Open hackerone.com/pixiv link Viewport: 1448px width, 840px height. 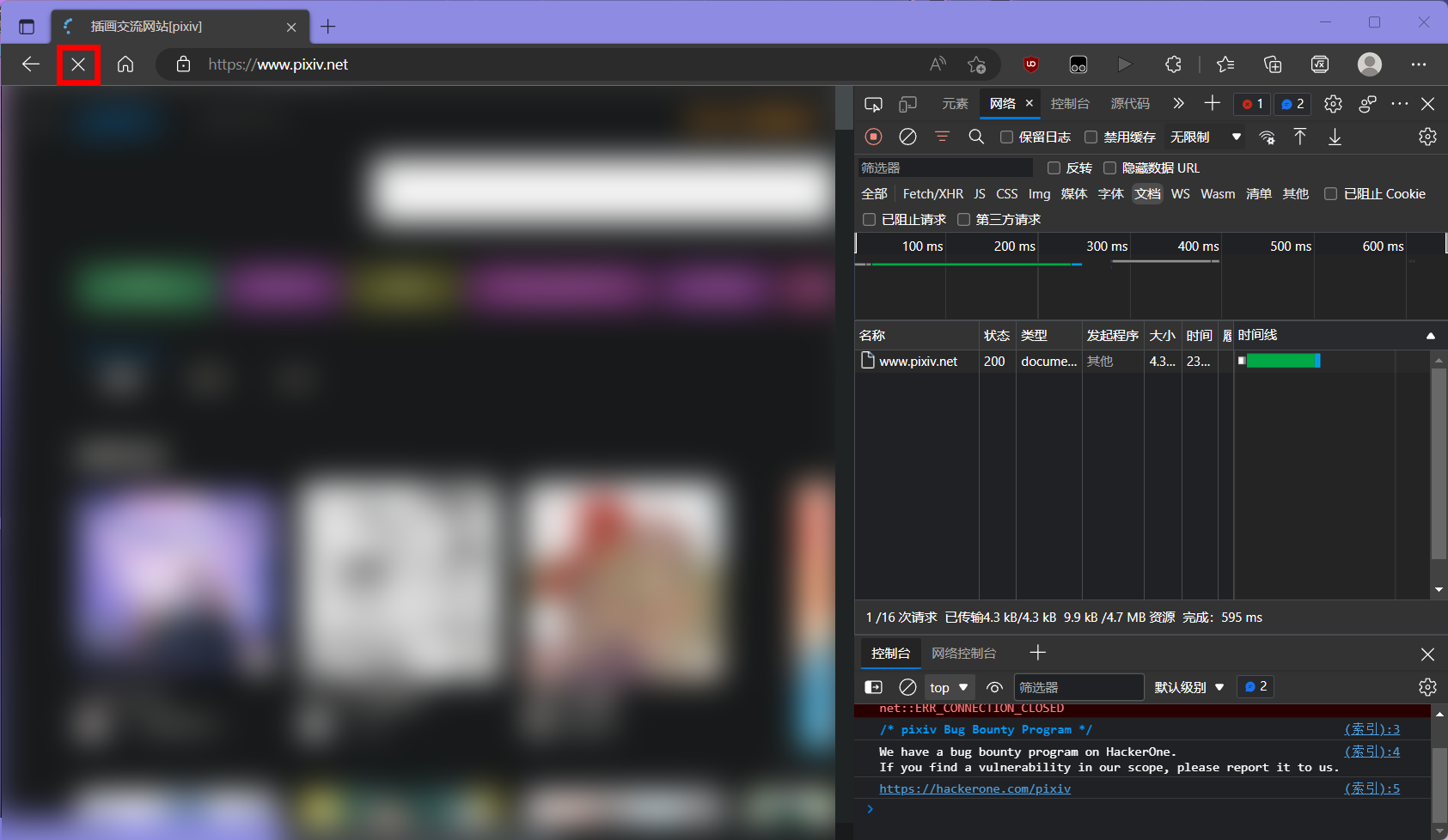coord(974,788)
